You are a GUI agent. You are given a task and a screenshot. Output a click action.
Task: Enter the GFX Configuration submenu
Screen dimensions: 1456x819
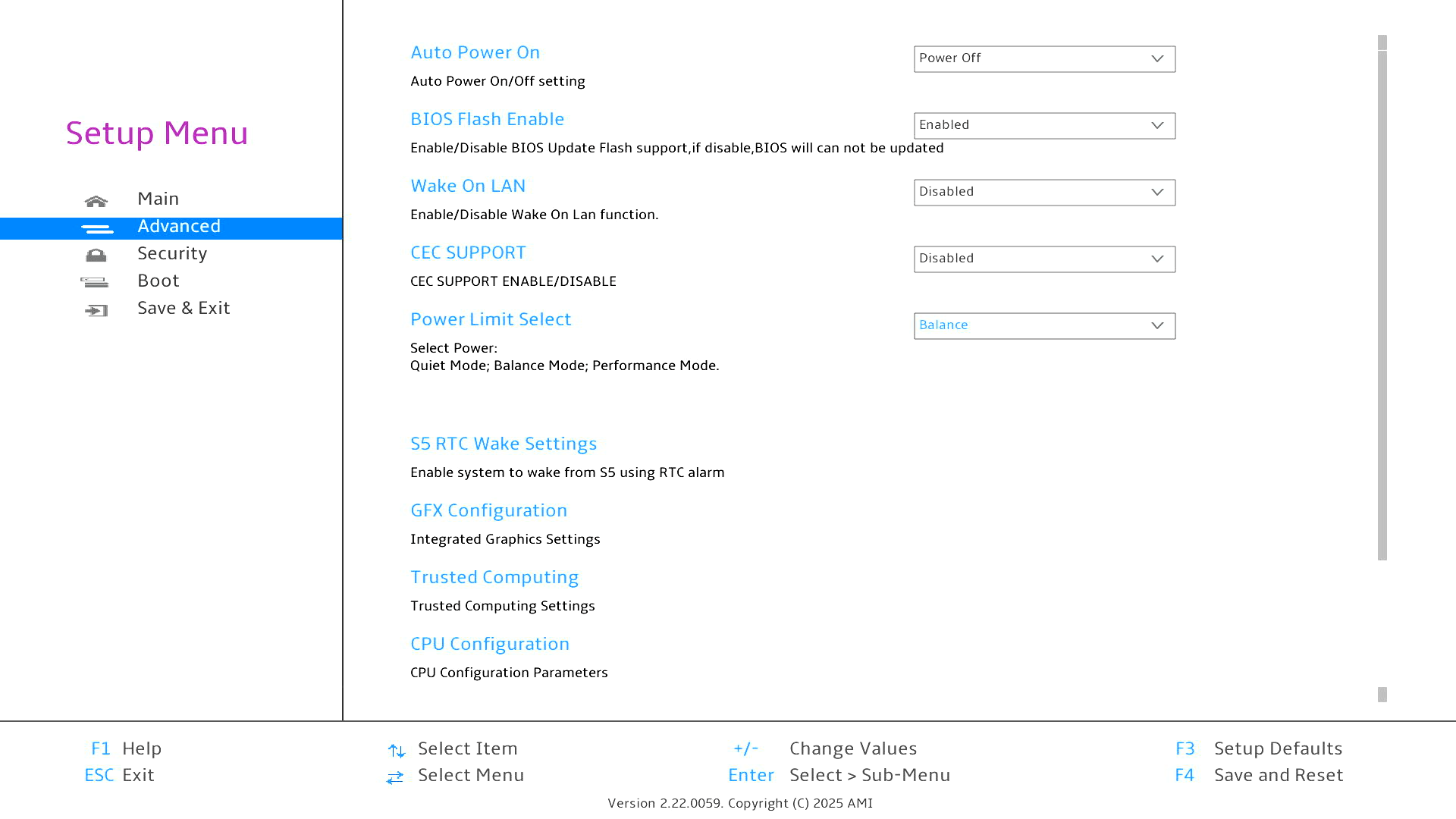pos(488,511)
